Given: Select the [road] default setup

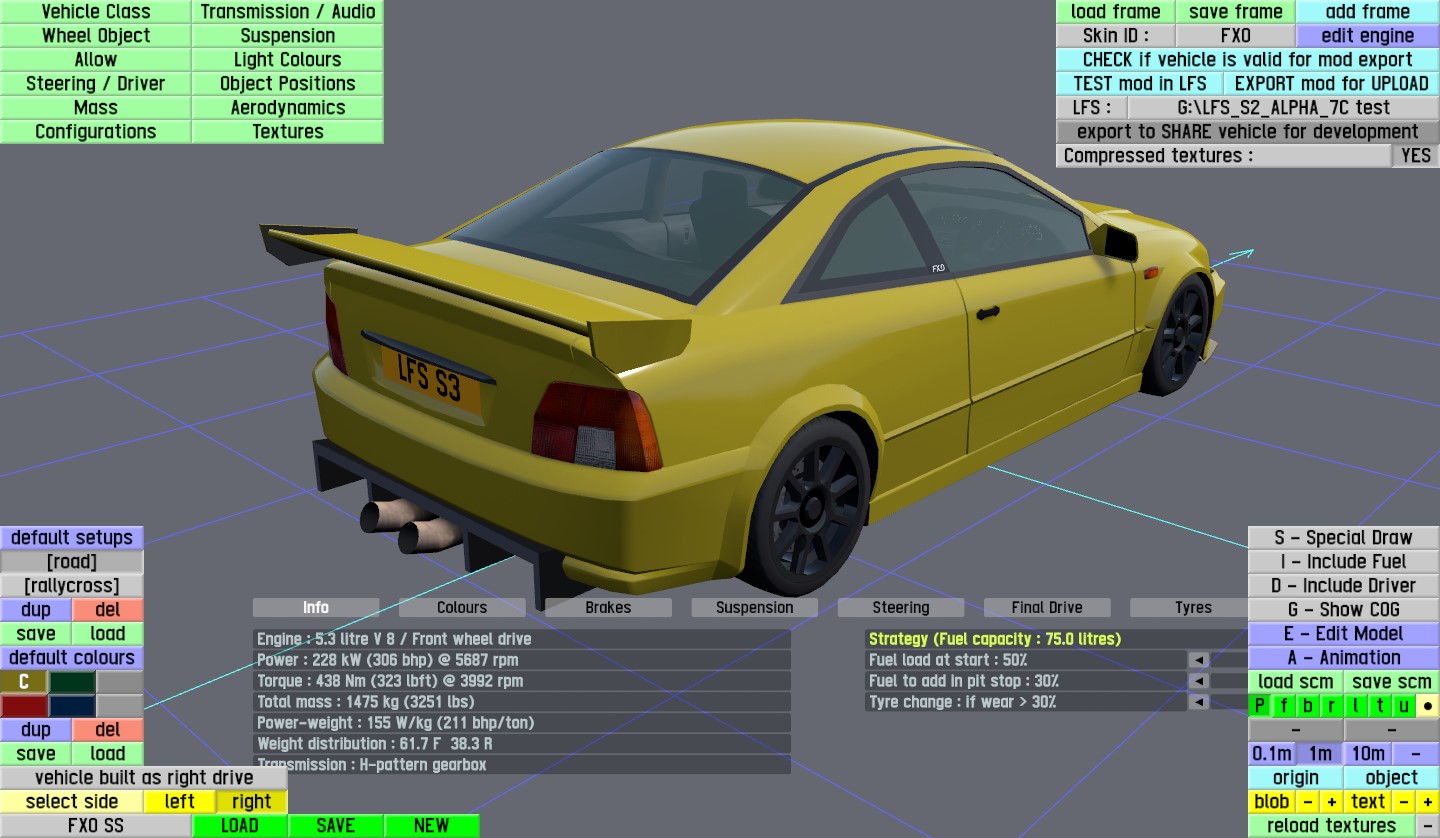Looking at the screenshot, I should pos(72,562).
